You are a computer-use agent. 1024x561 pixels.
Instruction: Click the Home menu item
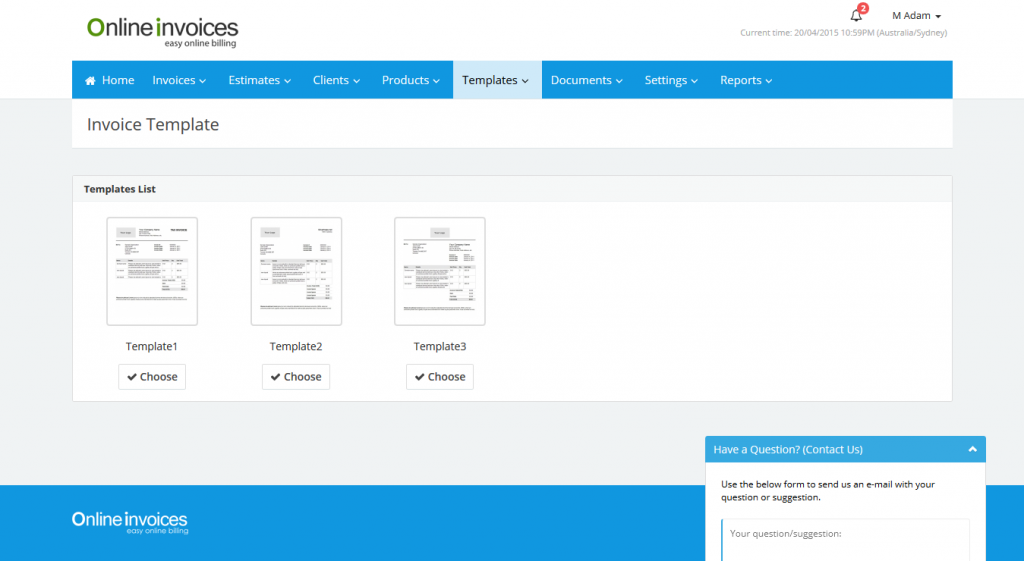coord(110,80)
